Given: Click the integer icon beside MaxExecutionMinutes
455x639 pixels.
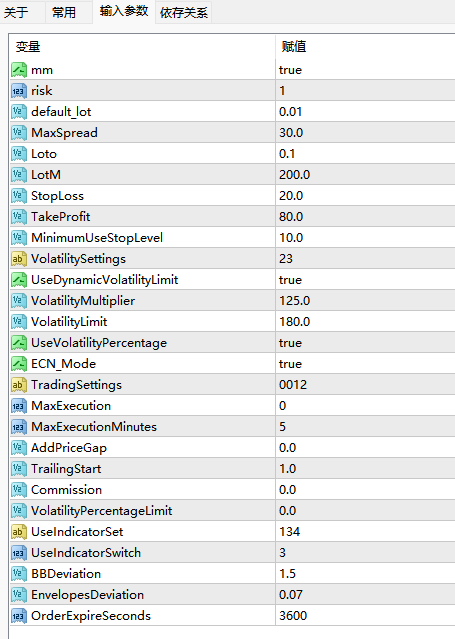Looking at the screenshot, I should pos(19,427).
